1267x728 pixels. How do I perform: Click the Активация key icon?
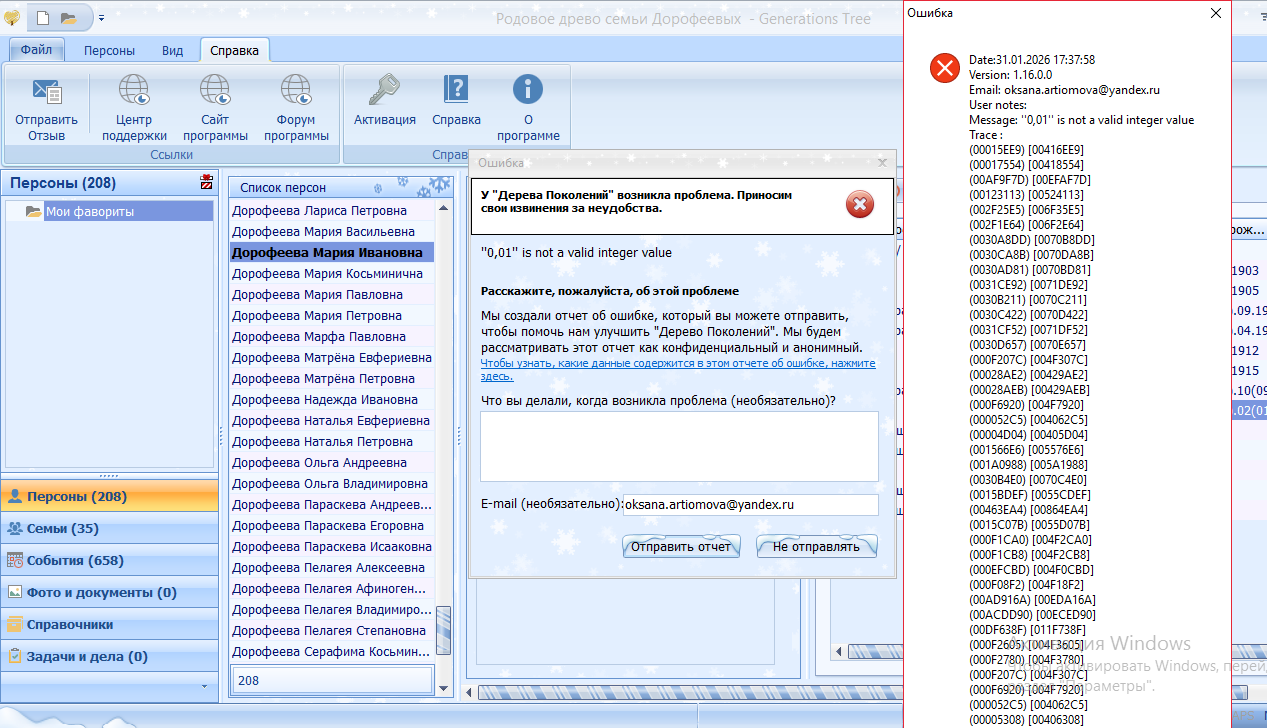coord(384,92)
